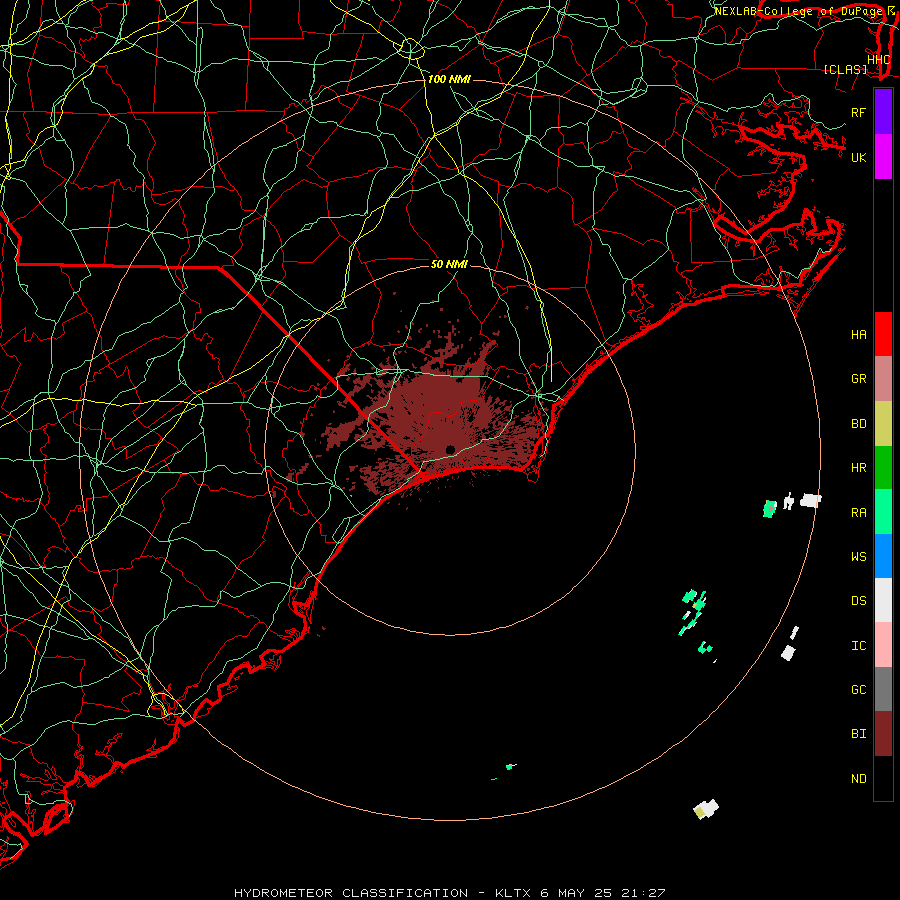The image size is (900, 900).
Task: Click the GR legend label
Action: pyautogui.click(x=858, y=379)
